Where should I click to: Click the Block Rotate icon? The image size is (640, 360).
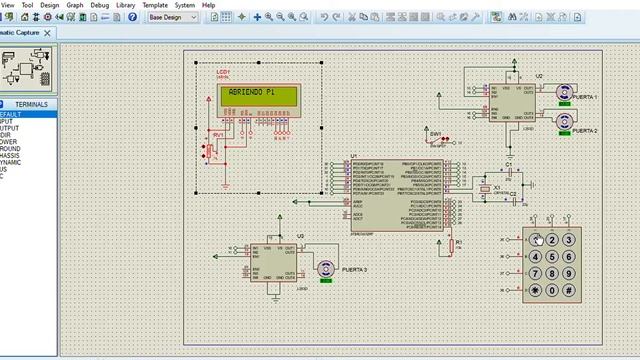tap(413, 17)
